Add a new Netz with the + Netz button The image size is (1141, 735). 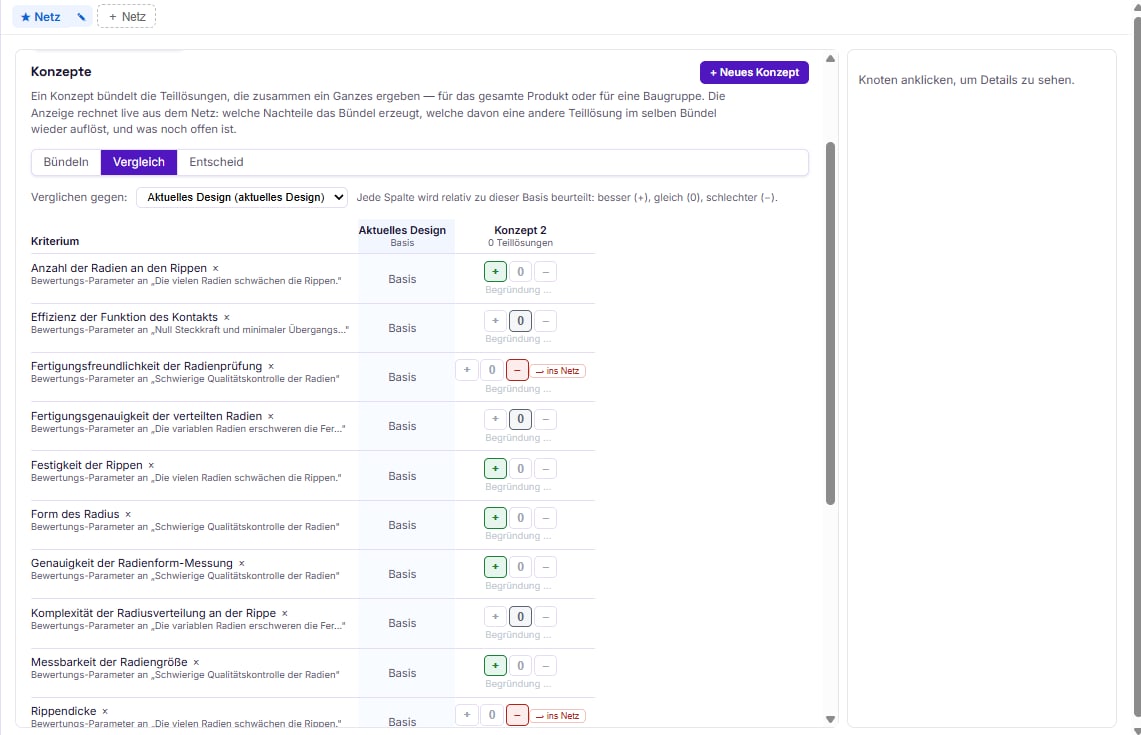click(127, 17)
